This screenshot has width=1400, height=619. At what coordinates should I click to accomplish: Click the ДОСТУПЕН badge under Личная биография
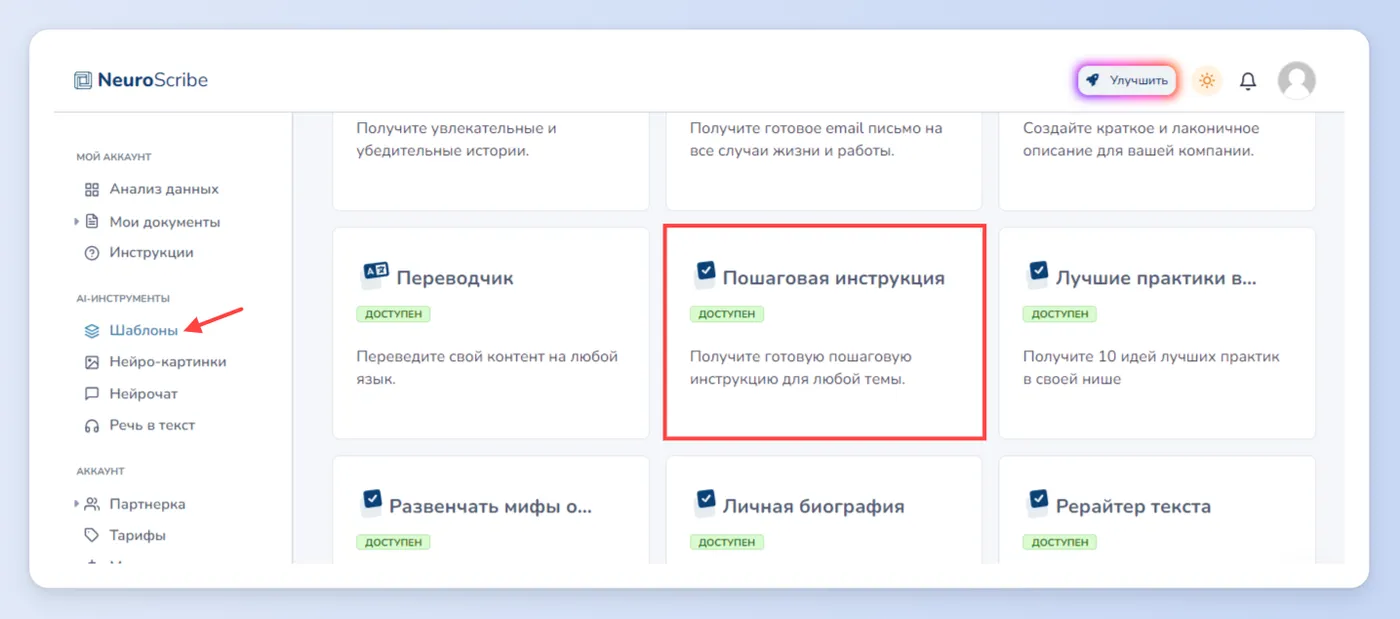[x=727, y=542]
